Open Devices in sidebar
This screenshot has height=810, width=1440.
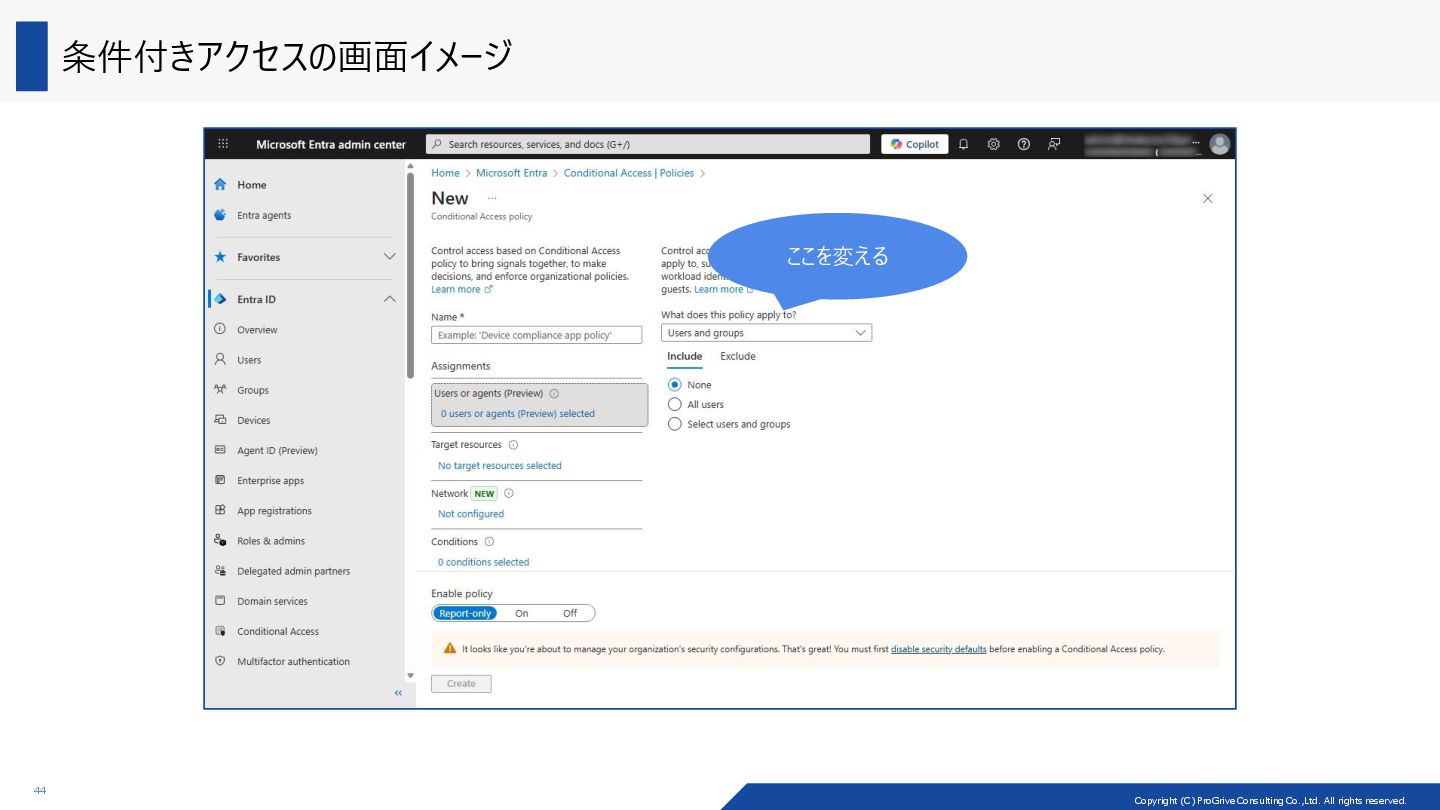pos(254,420)
